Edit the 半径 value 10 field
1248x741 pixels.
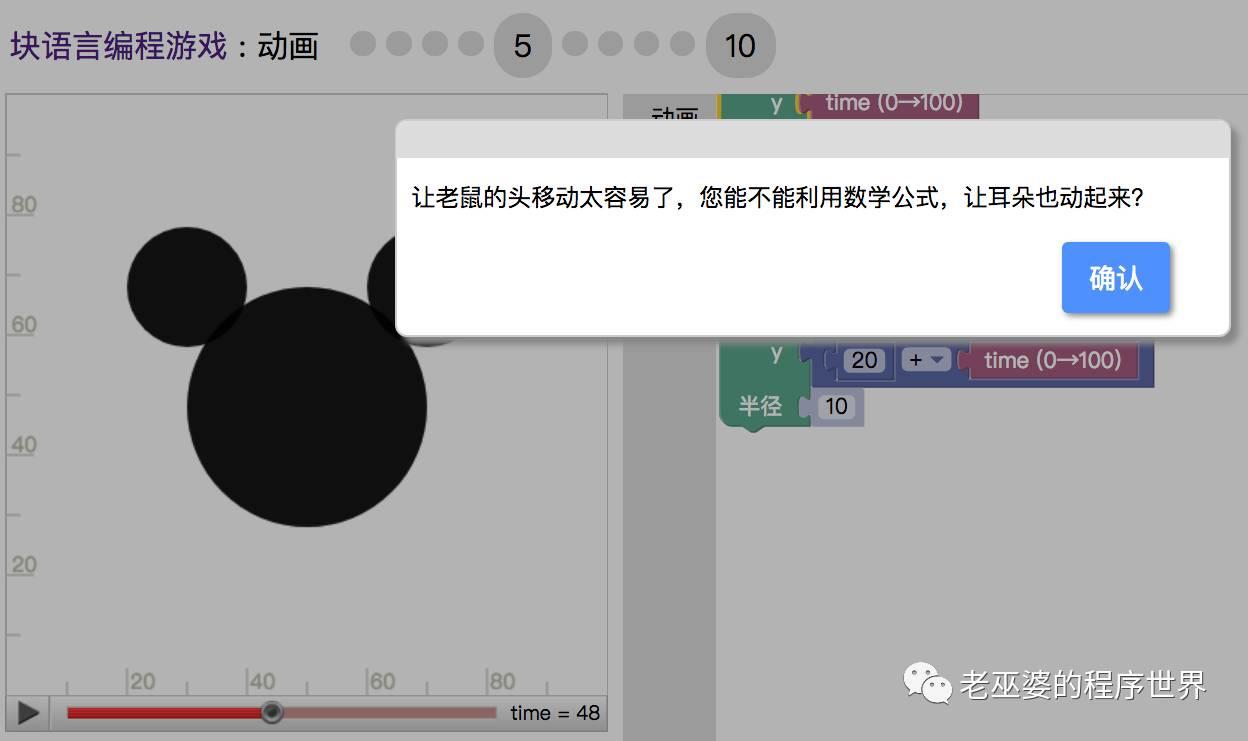(836, 406)
